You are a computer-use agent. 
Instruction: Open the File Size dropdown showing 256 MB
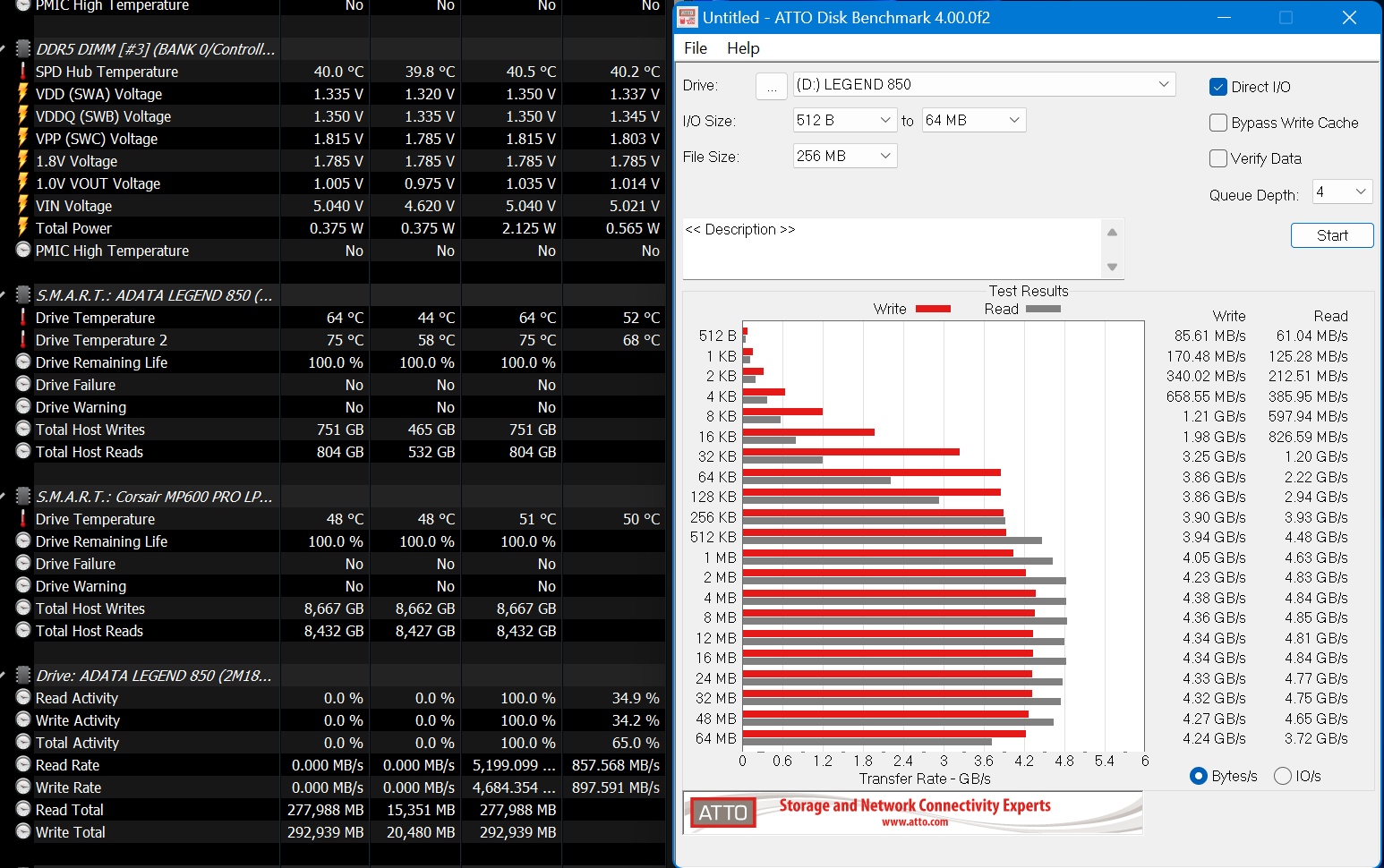[x=844, y=156]
